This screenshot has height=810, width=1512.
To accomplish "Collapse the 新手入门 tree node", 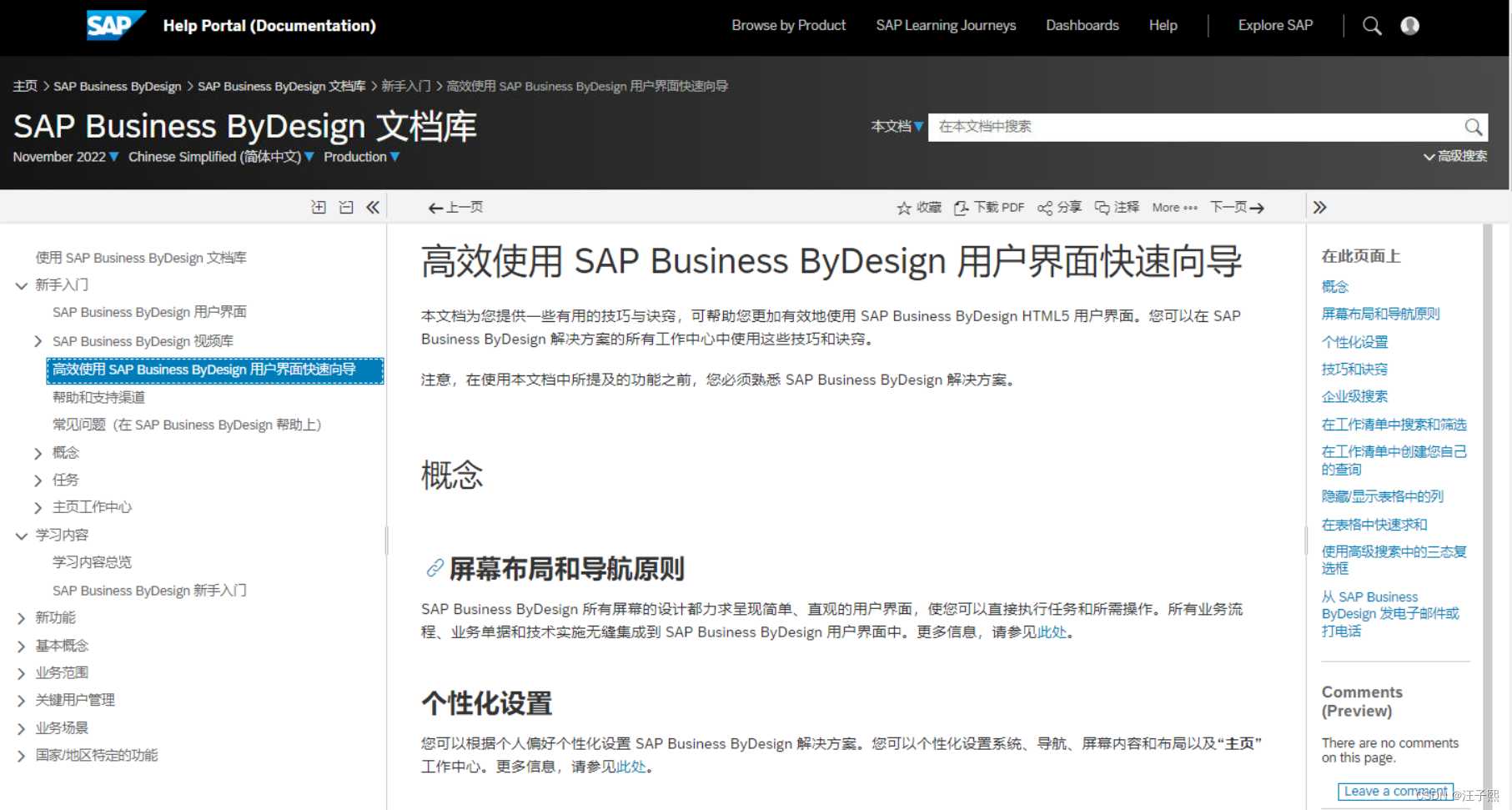I will [x=22, y=285].
